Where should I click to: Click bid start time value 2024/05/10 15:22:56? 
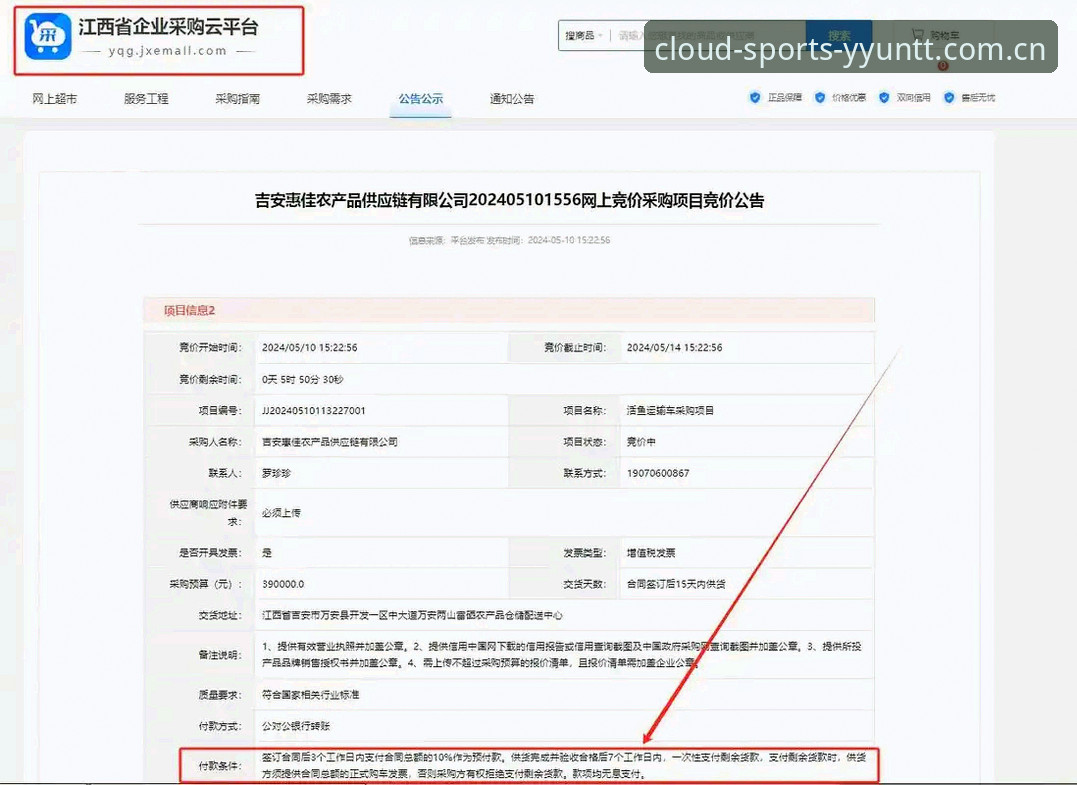pyautogui.click(x=310, y=348)
